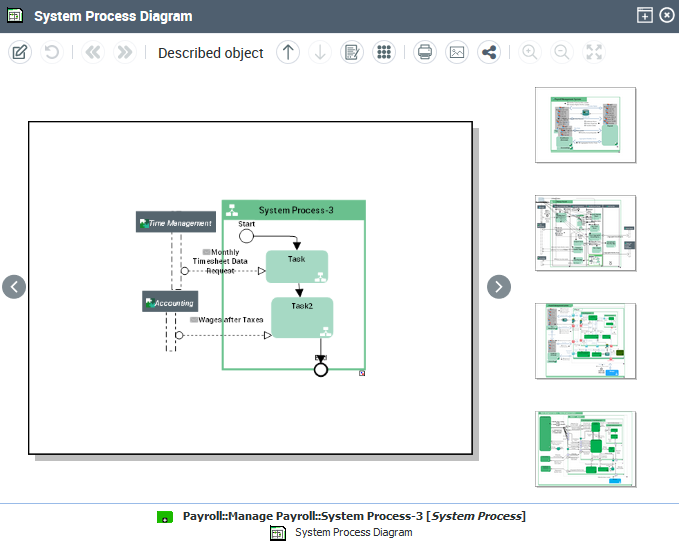The width and height of the screenshot is (679, 544).
Task: Click the Time Management participant box
Action: point(175,222)
